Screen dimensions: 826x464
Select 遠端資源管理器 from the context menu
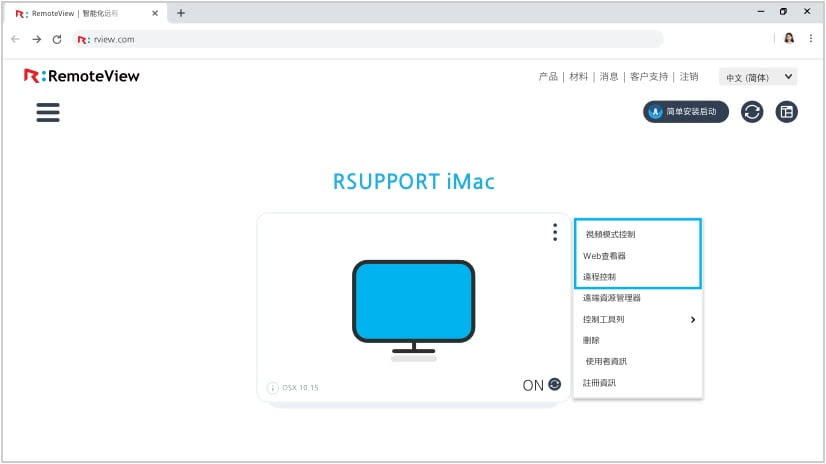(612, 298)
